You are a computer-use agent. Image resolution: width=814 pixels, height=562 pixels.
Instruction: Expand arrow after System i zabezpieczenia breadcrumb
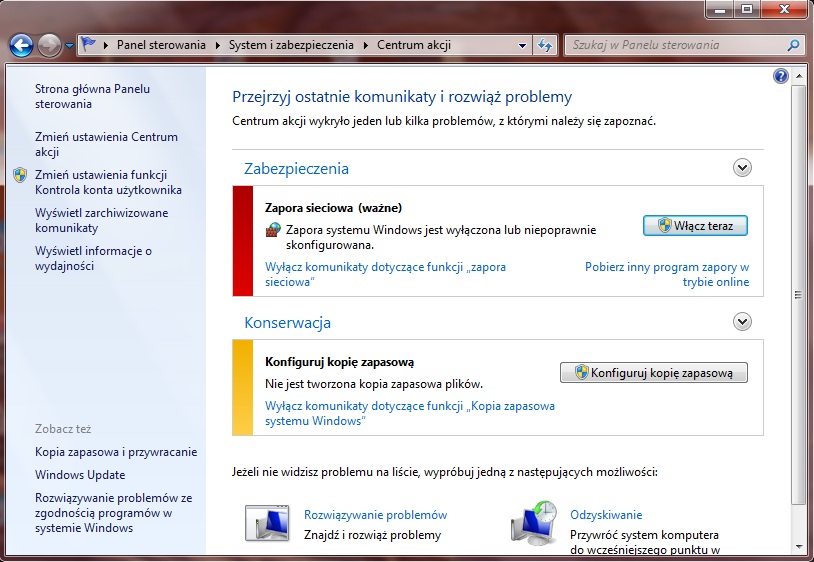coord(365,45)
